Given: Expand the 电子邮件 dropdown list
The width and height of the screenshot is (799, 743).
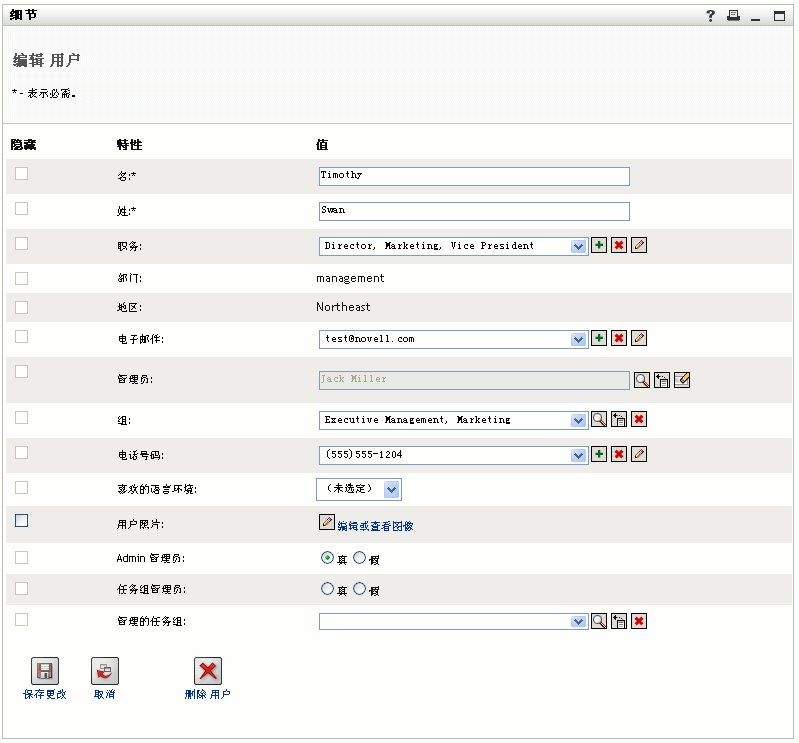Looking at the screenshot, I should [578, 339].
